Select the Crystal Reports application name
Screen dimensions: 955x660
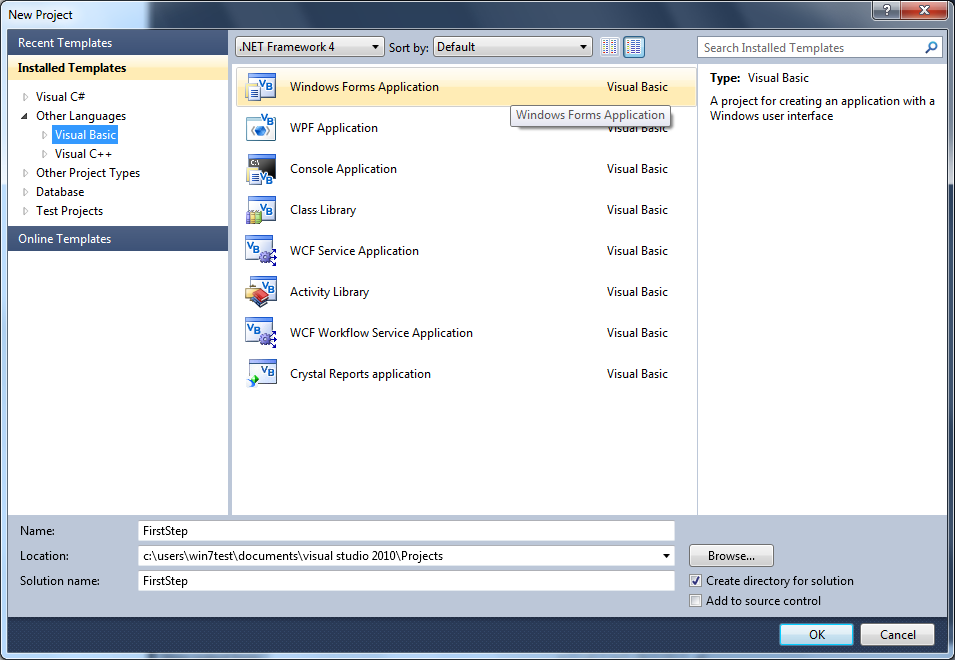pyautogui.click(x=361, y=374)
